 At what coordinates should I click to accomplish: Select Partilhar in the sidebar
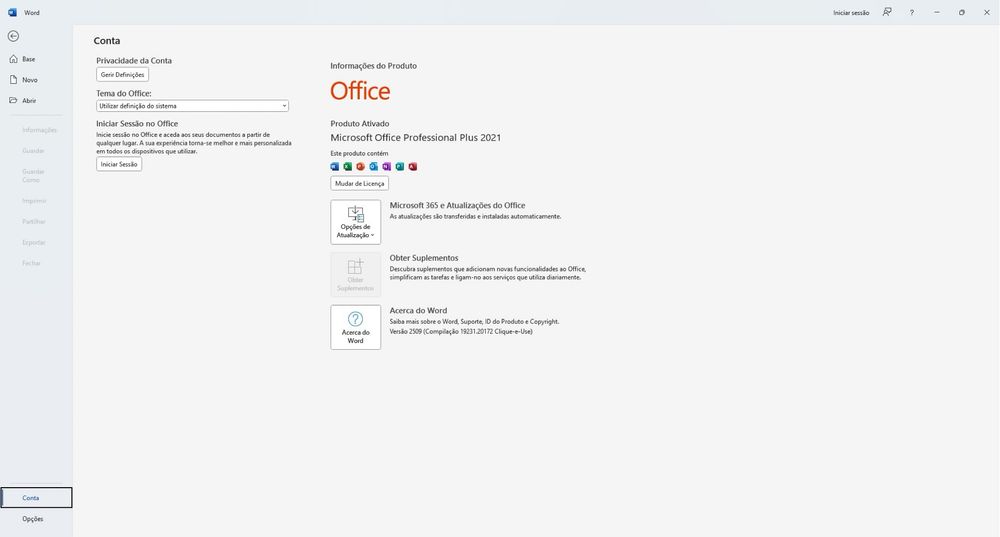pyautogui.click(x=36, y=222)
